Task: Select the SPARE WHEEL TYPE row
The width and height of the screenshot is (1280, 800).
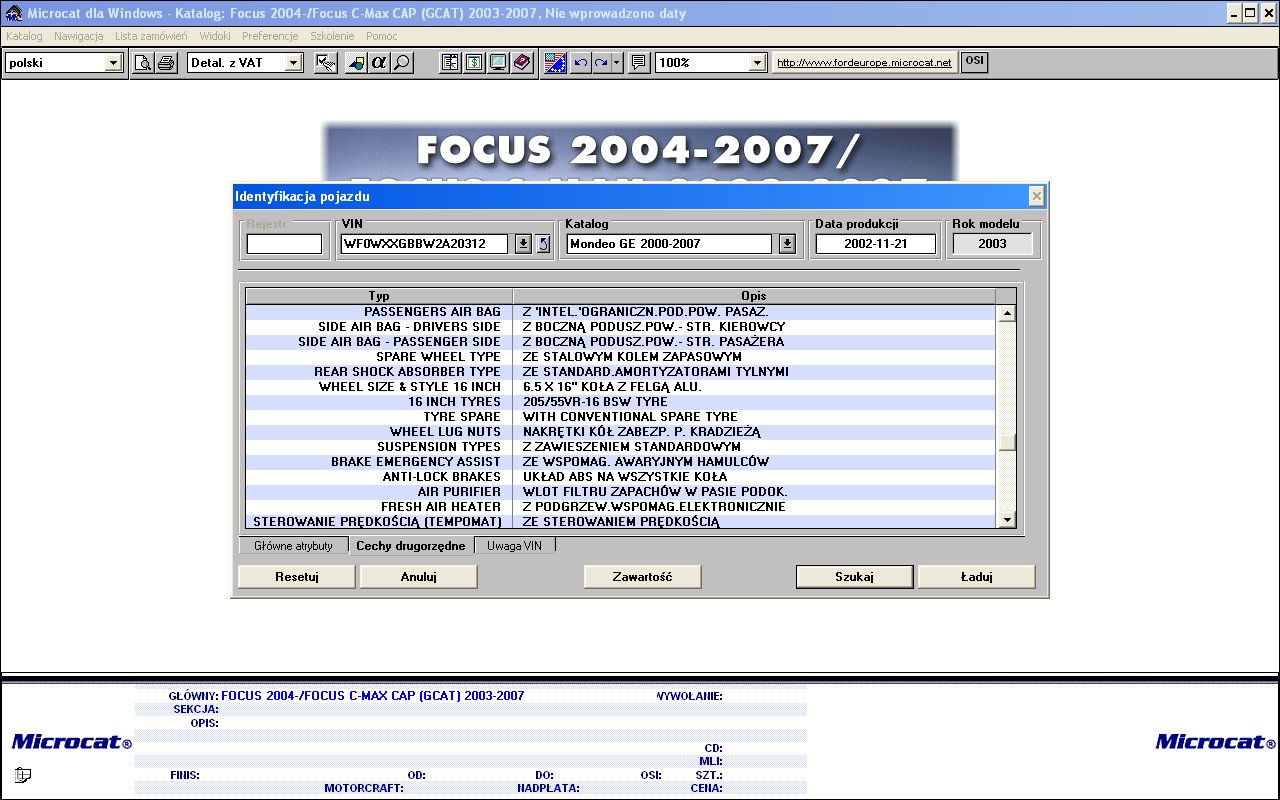Action: 621,357
